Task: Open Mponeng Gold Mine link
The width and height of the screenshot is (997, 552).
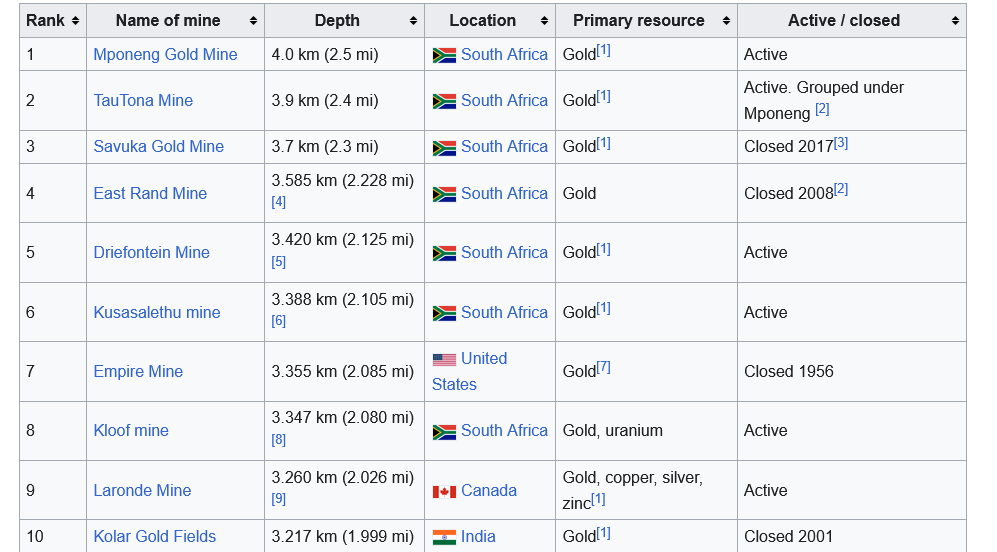Action: point(165,55)
